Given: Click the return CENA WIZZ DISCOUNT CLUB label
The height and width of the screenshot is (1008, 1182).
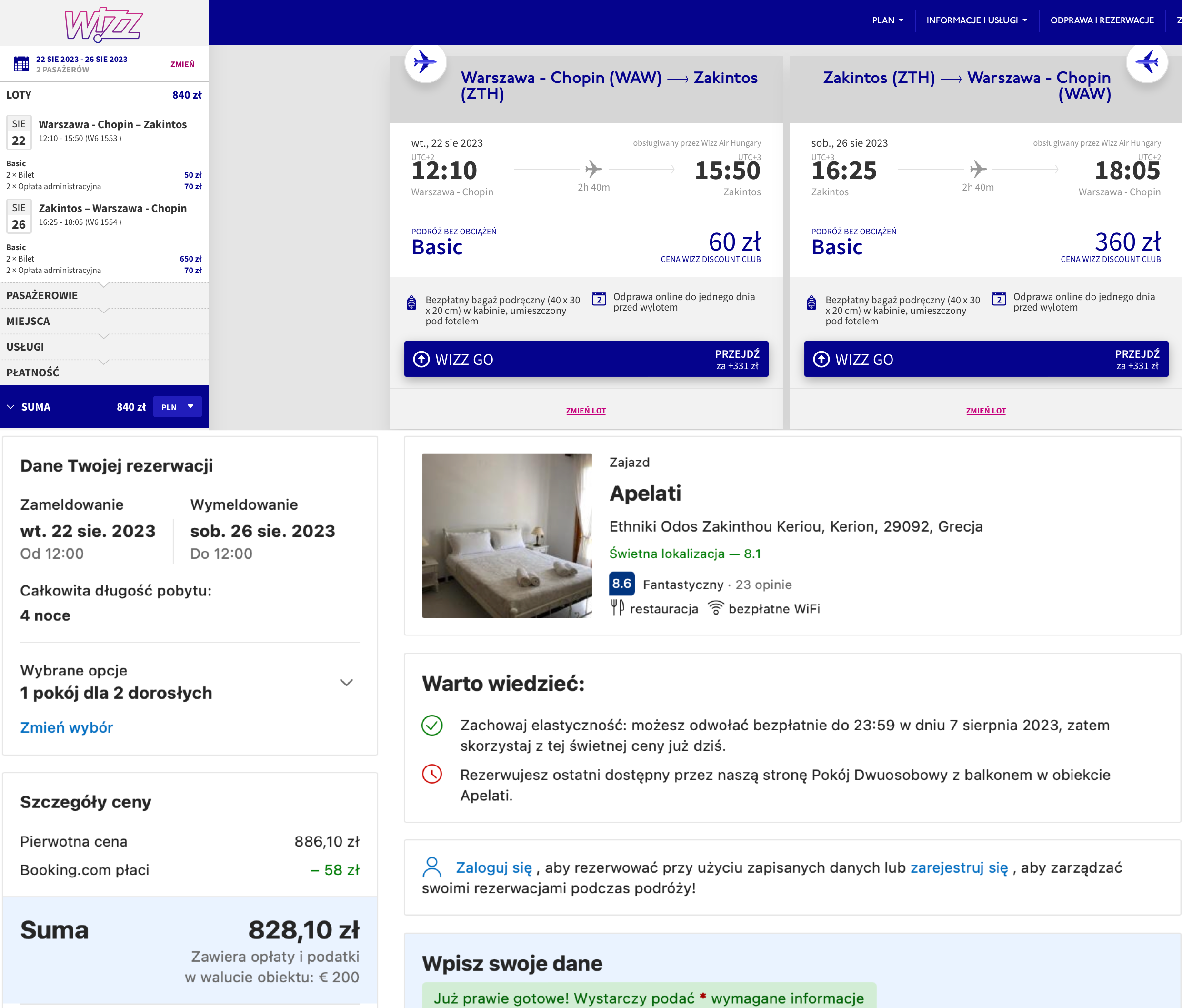Looking at the screenshot, I should click(1110, 259).
